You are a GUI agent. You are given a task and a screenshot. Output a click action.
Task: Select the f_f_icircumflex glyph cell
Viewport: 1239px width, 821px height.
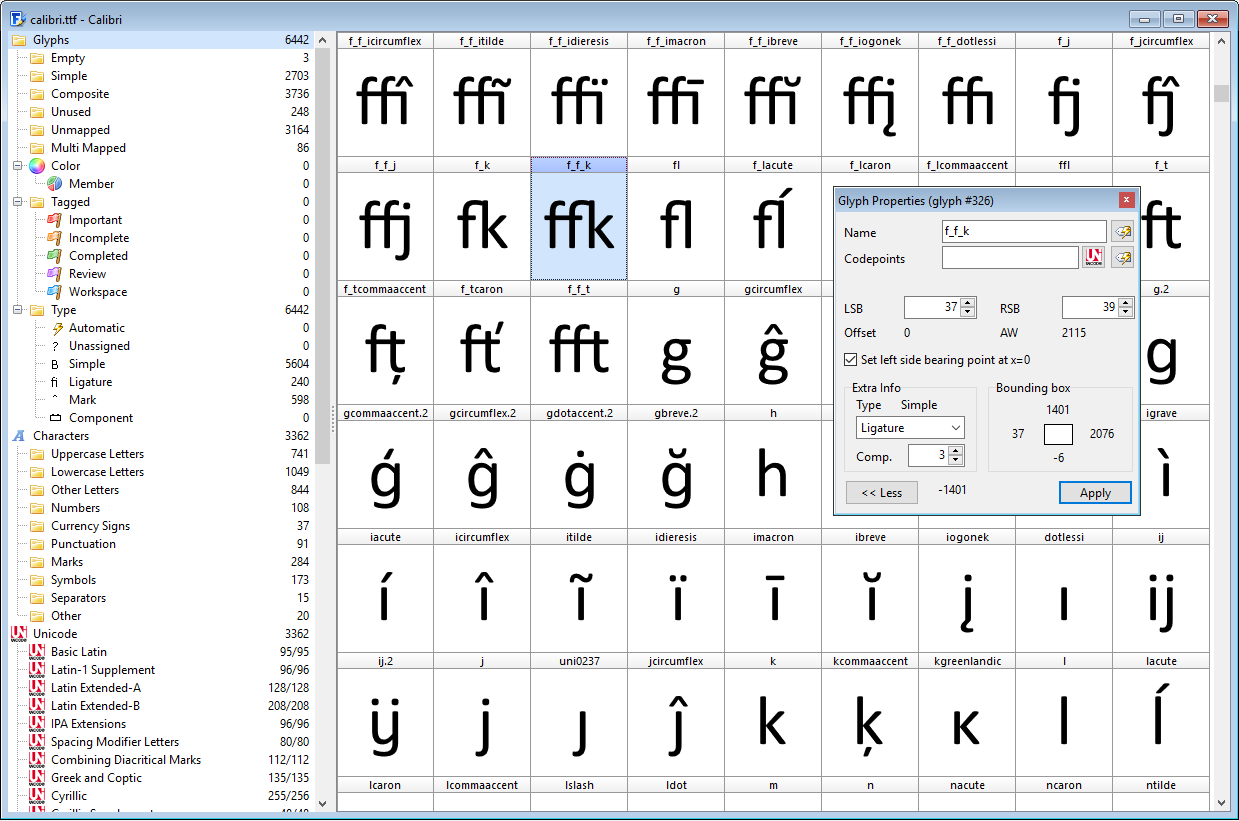(385, 95)
